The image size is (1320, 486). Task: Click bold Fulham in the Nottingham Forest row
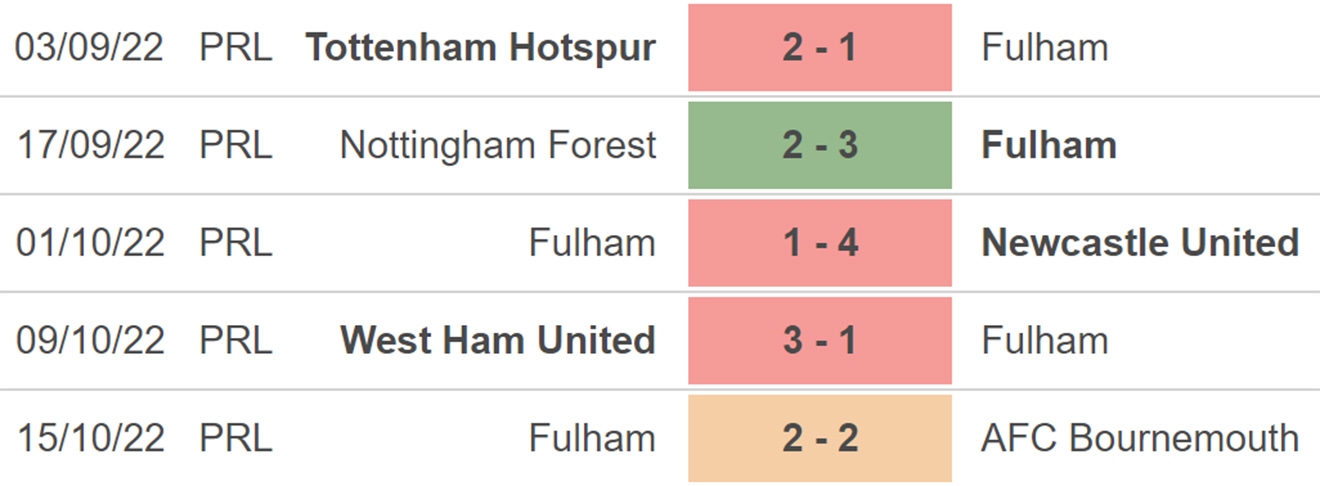point(1049,145)
